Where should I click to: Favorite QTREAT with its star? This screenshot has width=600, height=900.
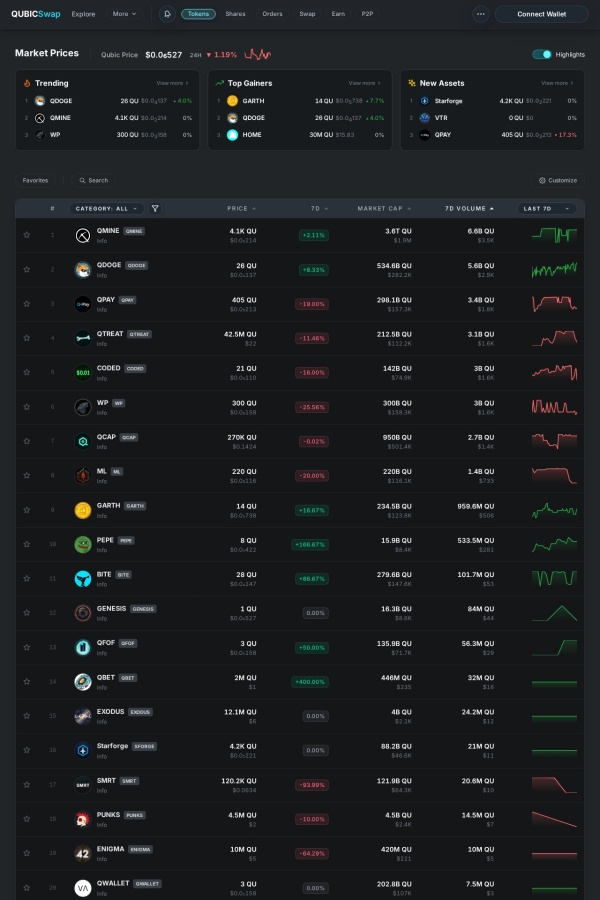point(26,338)
